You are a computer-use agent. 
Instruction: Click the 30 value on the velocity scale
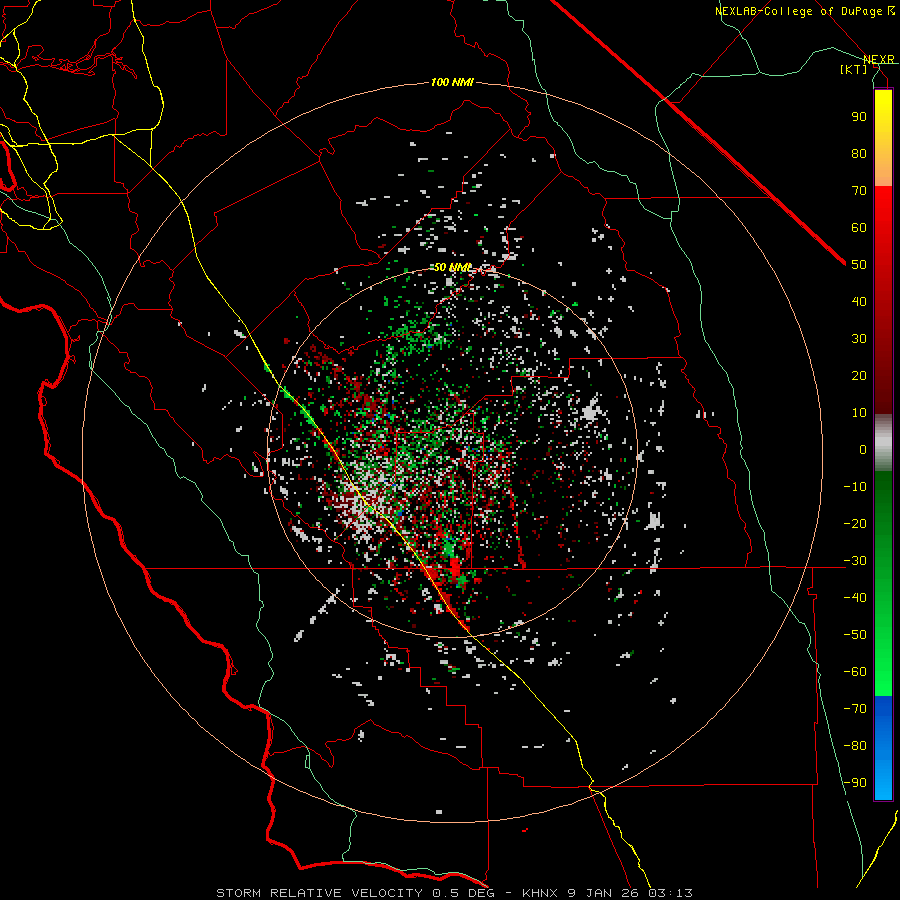[x=859, y=339]
